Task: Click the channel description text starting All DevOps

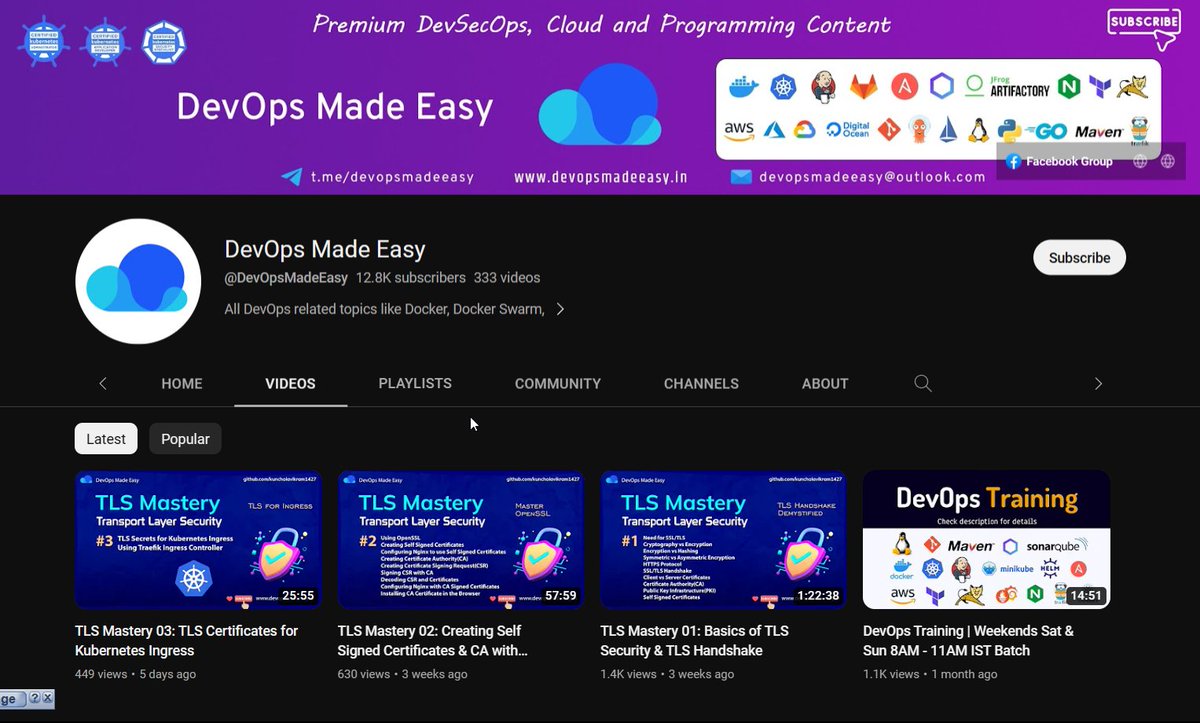Action: point(384,309)
